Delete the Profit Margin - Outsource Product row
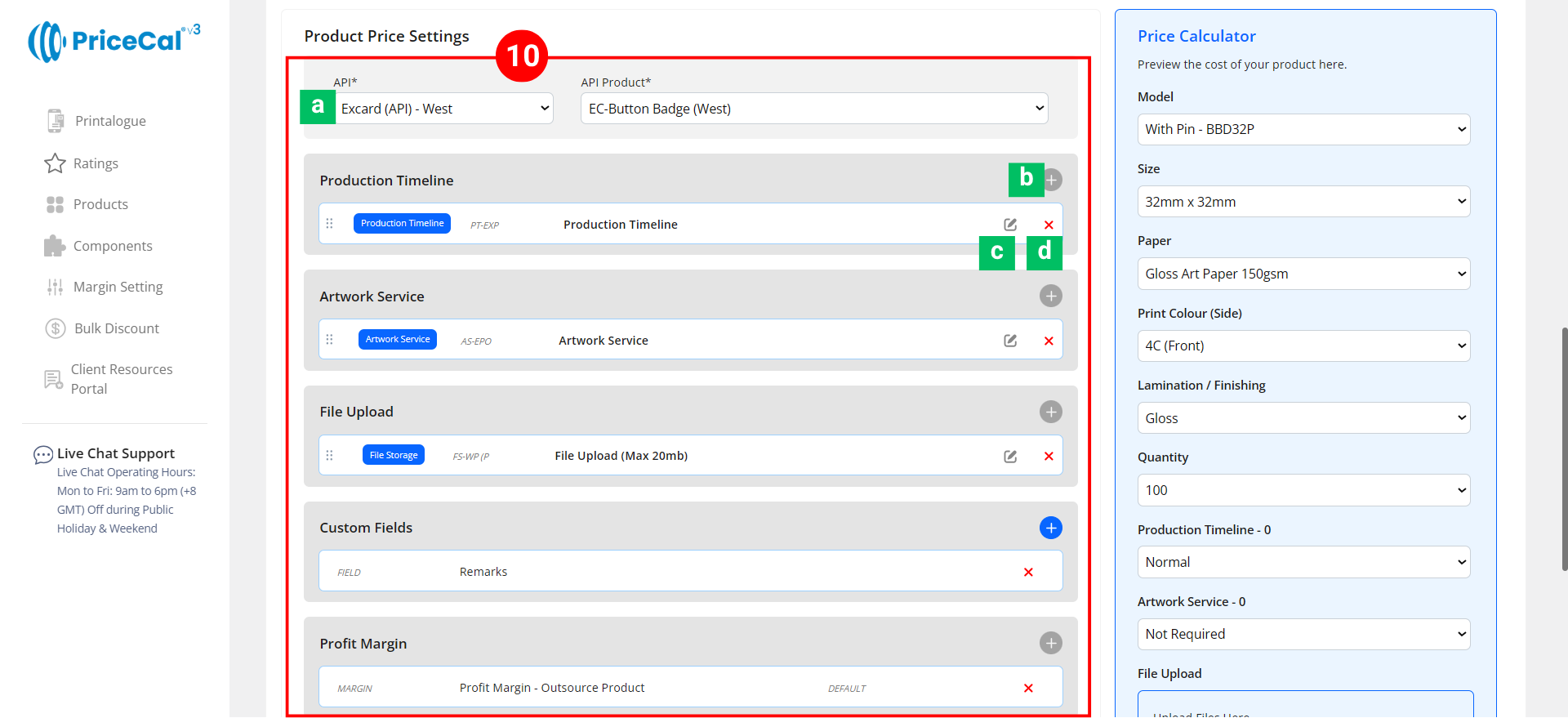 (1028, 689)
